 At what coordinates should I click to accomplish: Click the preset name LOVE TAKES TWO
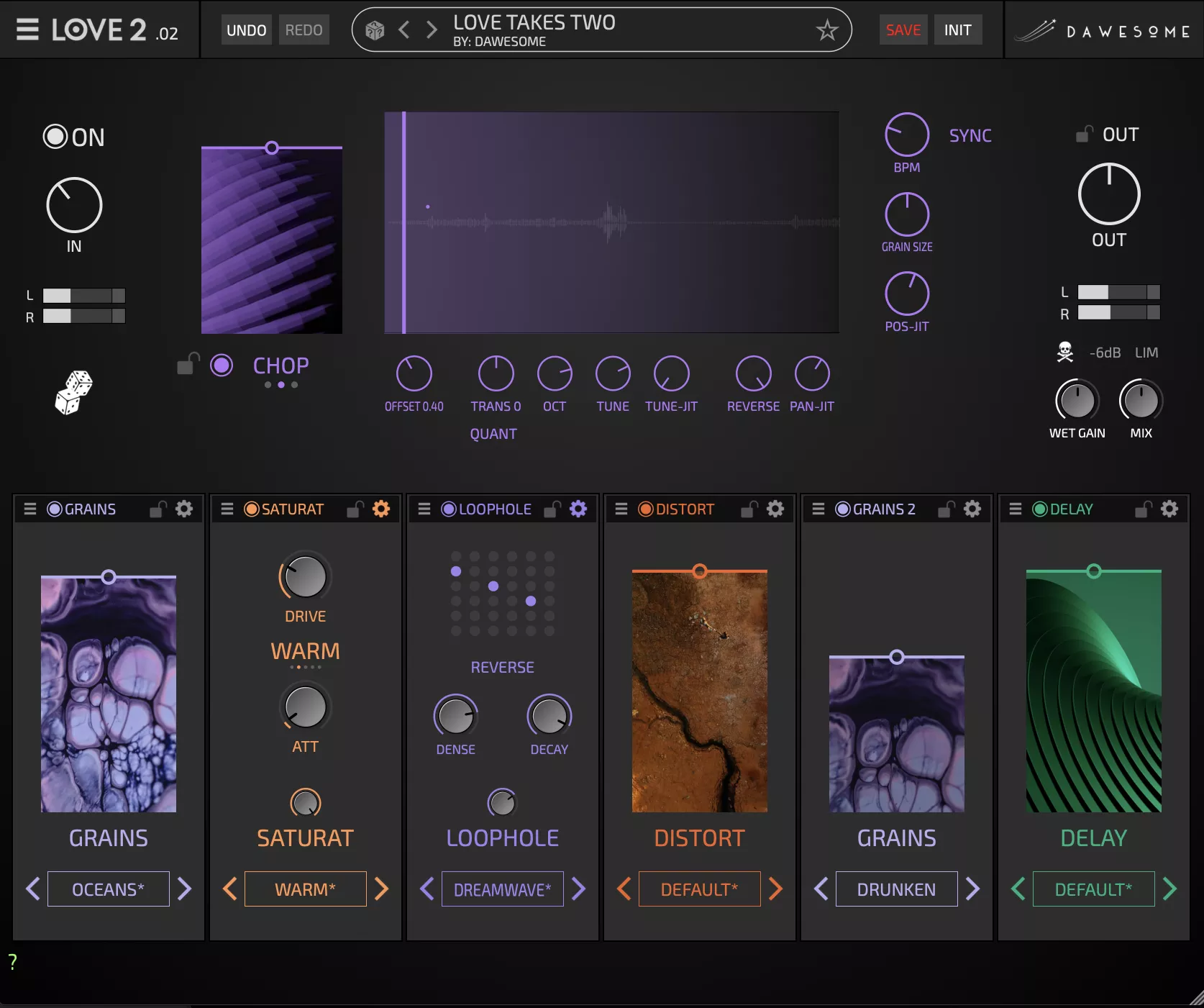[x=534, y=22]
